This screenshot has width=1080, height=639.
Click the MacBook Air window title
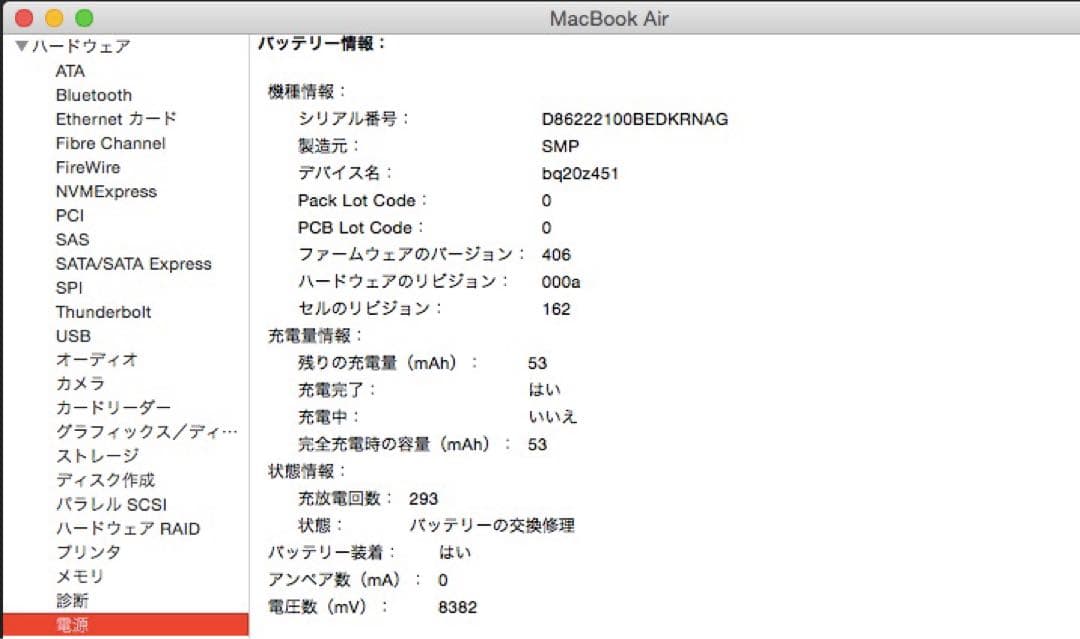609,19
